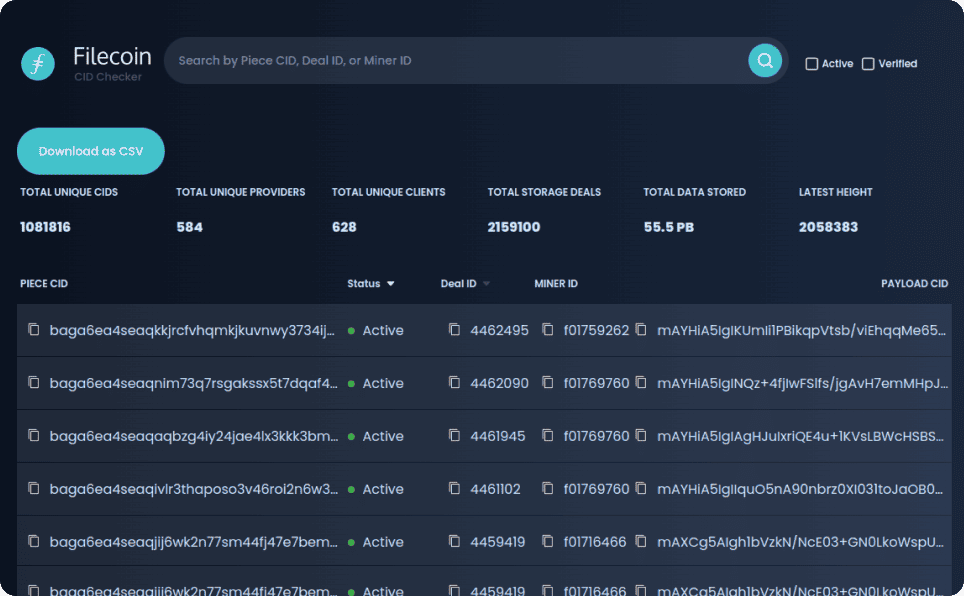964x596 pixels.
Task: Click Total Storage Deals value 2159100
Action: 514,227
